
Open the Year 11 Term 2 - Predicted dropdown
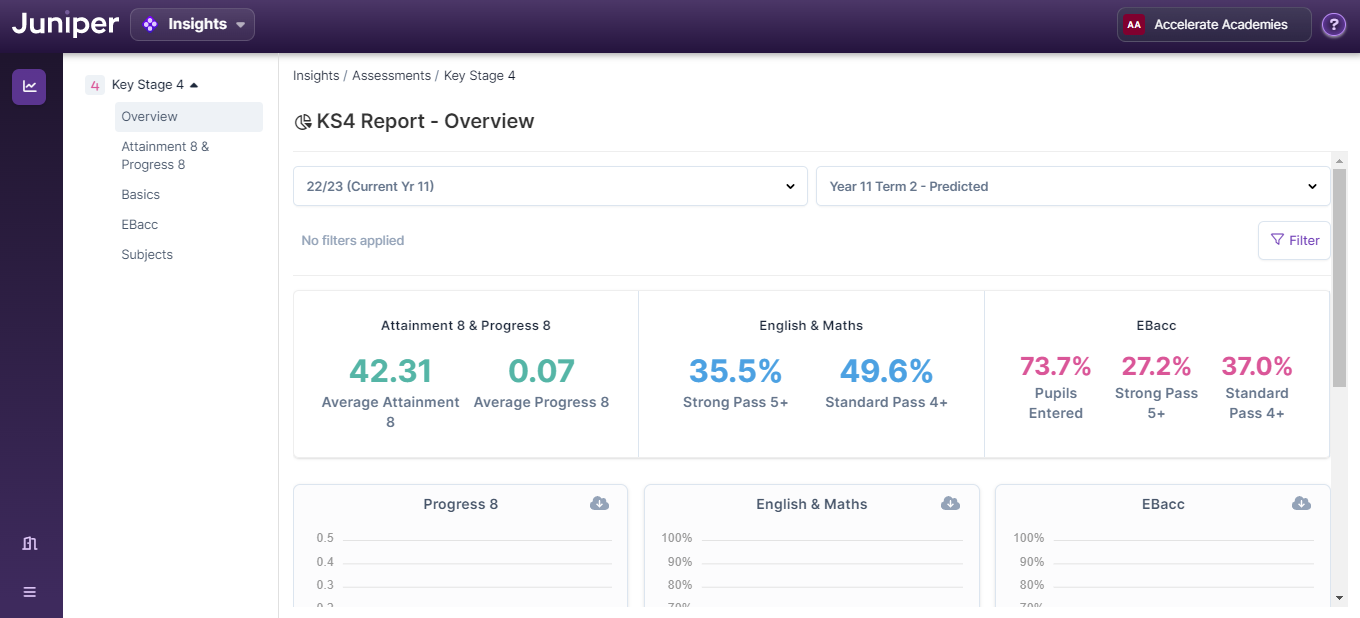coord(1072,186)
